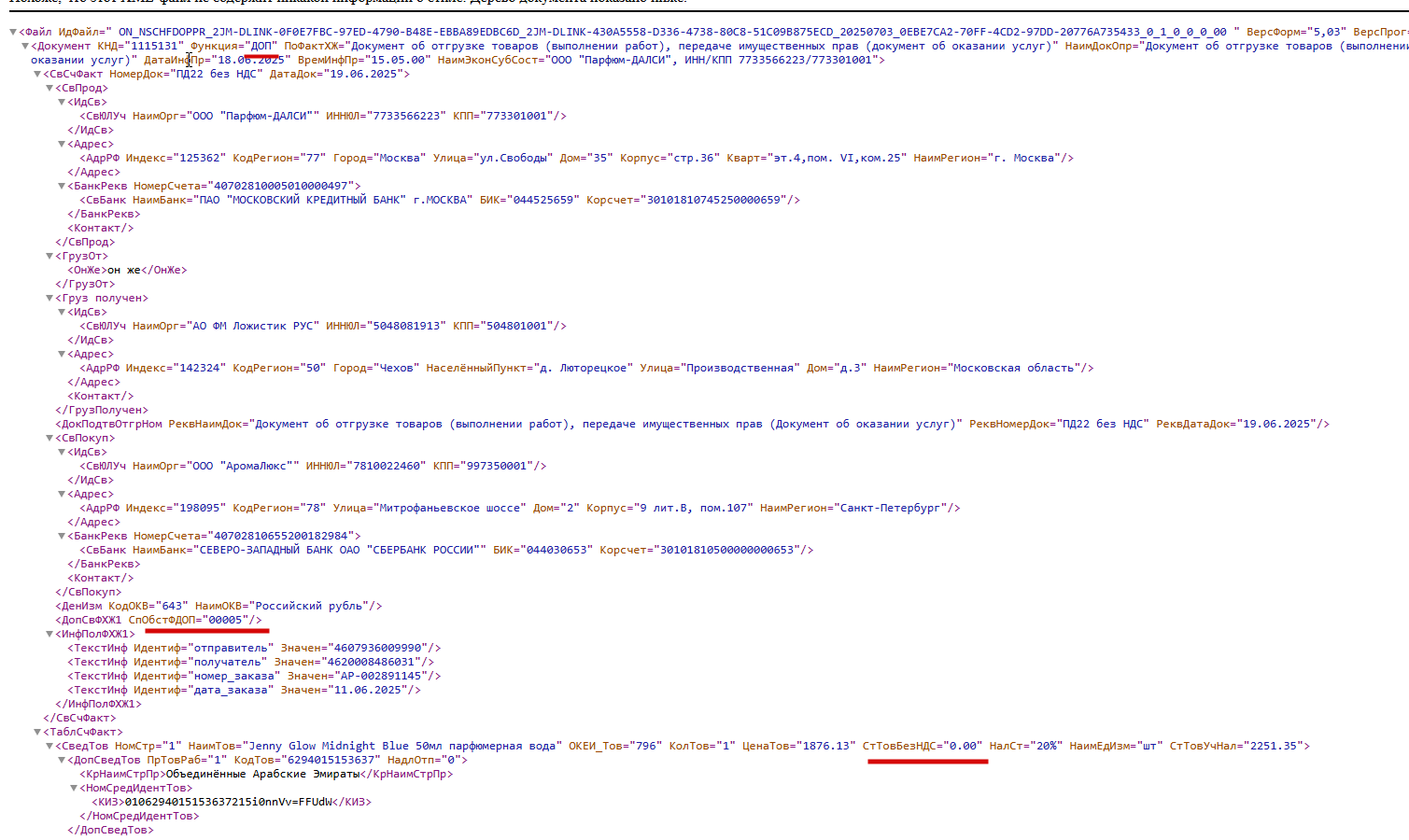Viewport: 1409px width, 840px height.
Task: Click ИННЮЛ="7733566223" seller tax number
Action: (386, 116)
